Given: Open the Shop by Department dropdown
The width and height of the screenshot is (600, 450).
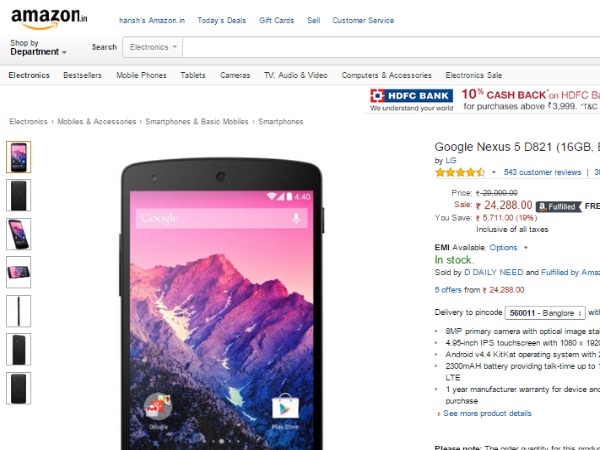Looking at the screenshot, I should 38,47.
